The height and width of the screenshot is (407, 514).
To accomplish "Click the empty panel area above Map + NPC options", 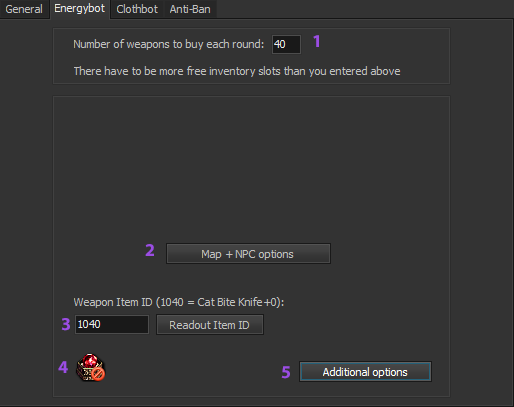I will pyautogui.click(x=252, y=167).
